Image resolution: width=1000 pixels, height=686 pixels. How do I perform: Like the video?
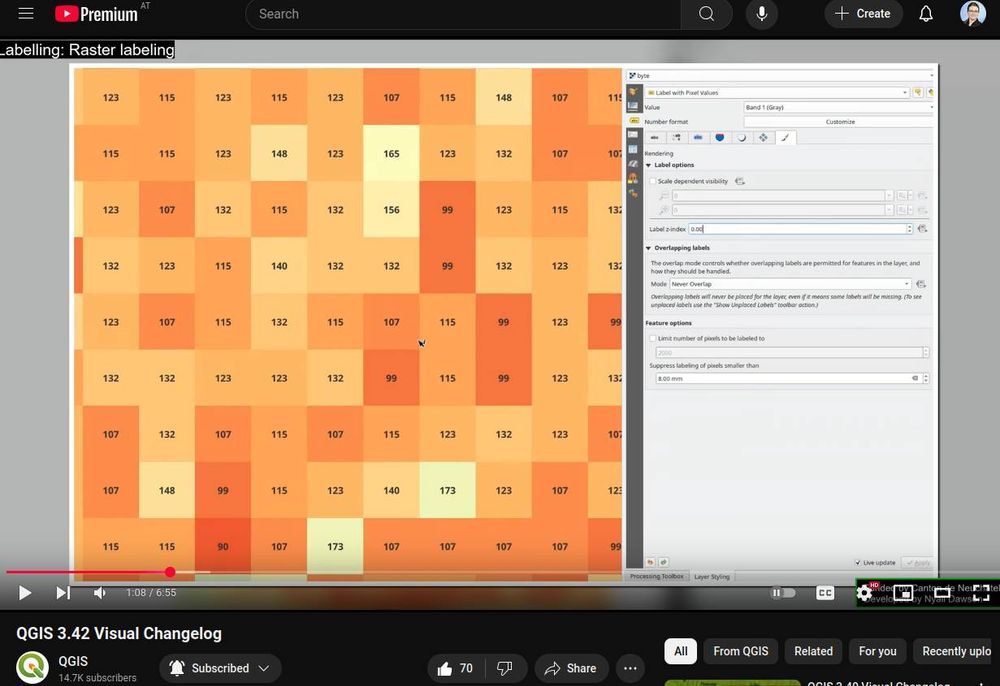pyautogui.click(x=455, y=668)
